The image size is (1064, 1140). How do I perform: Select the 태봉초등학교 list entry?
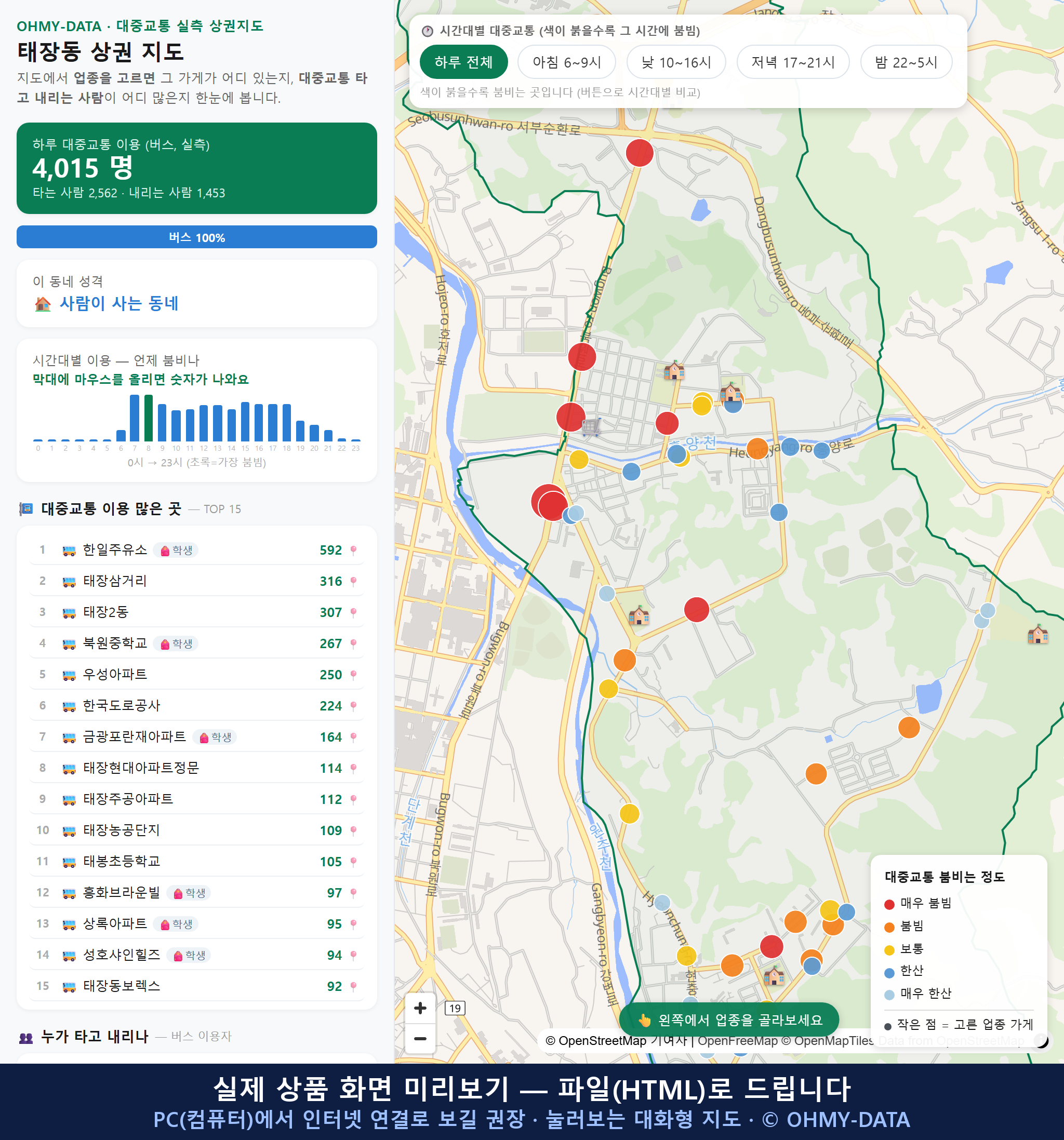(x=197, y=862)
